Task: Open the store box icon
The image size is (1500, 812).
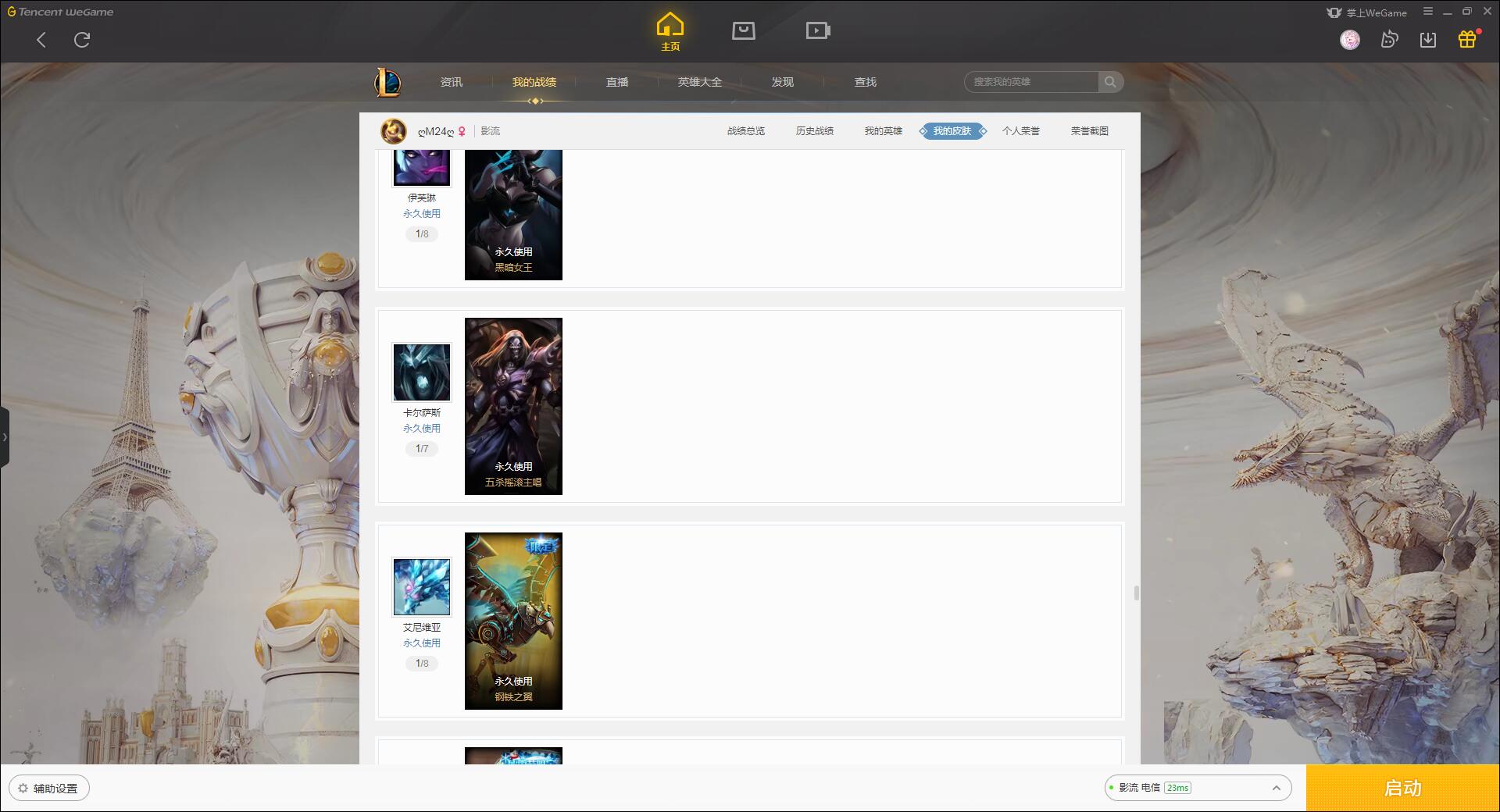Action: (743, 31)
